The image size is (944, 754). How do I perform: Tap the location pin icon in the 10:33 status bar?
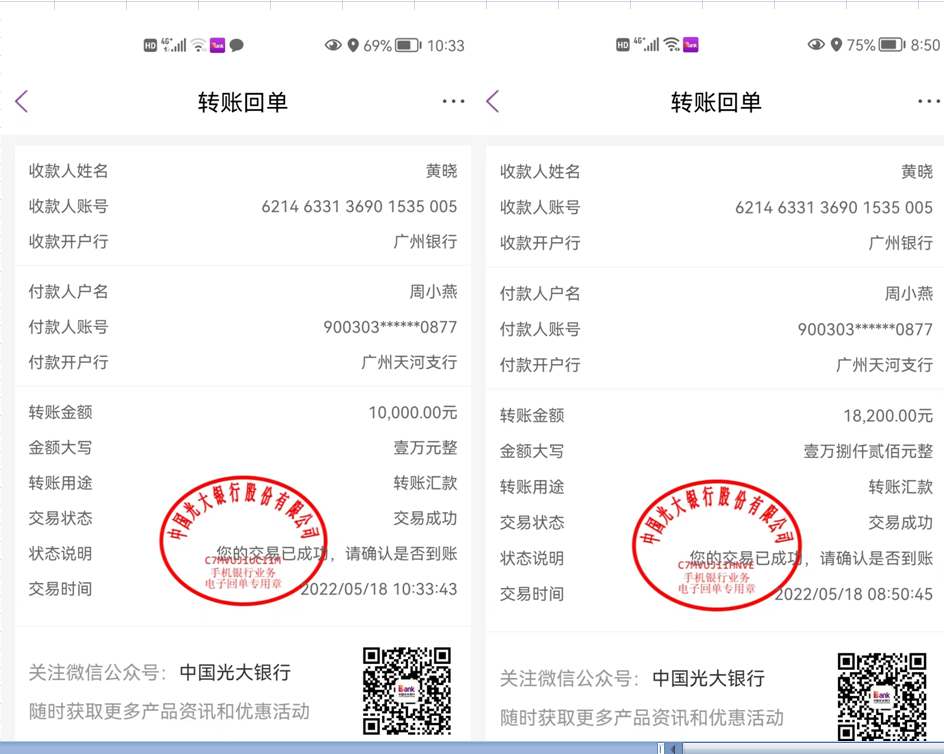(x=353, y=45)
